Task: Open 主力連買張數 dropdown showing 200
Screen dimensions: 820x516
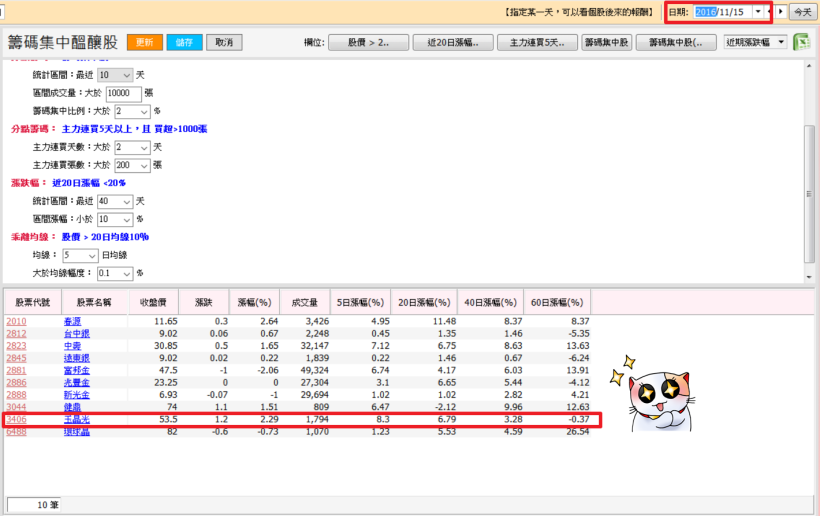Action: coord(132,165)
